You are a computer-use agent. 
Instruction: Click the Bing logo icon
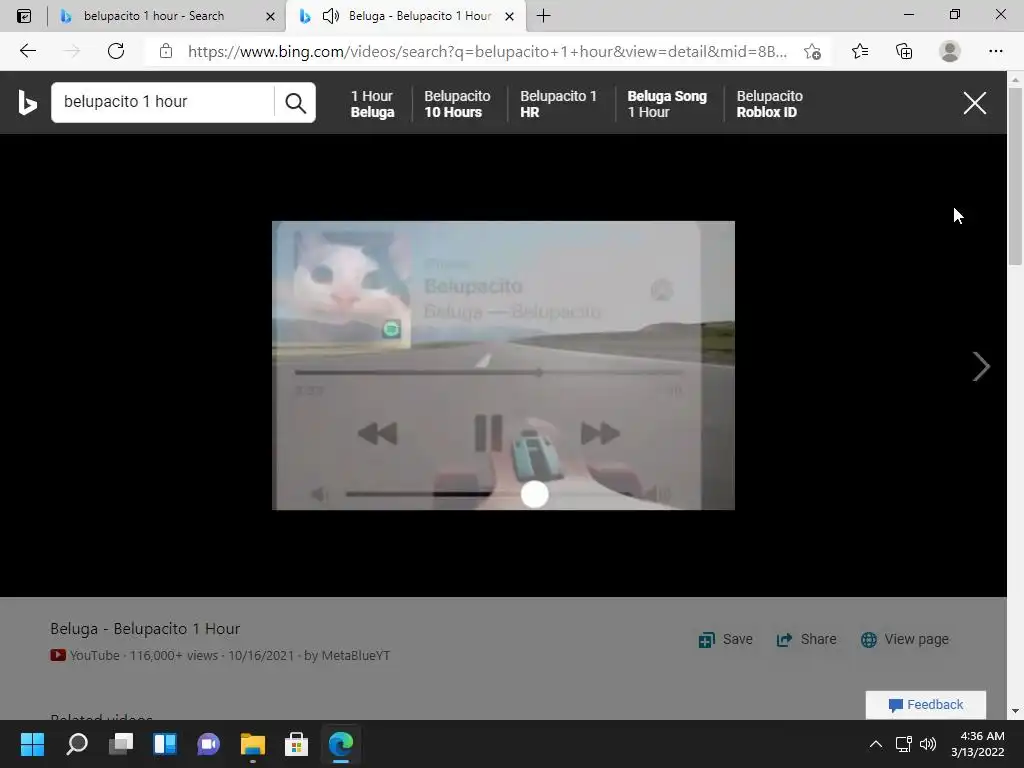point(27,103)
